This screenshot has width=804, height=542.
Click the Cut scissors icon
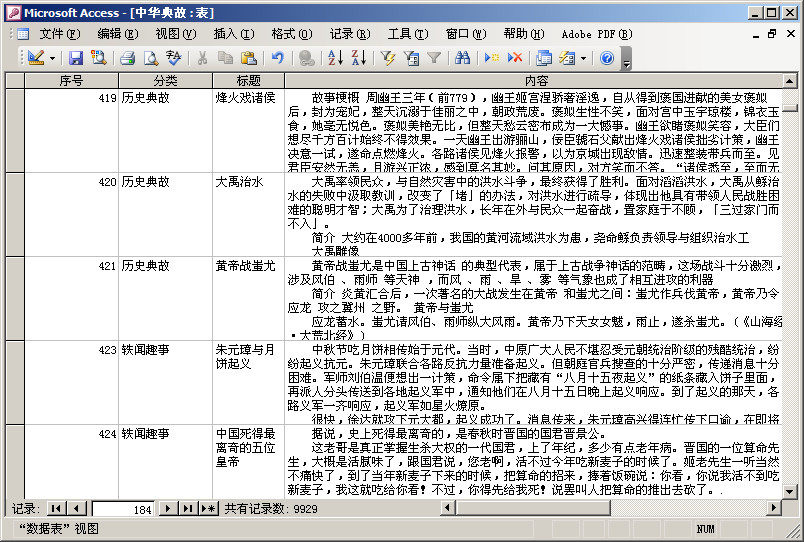202,58
